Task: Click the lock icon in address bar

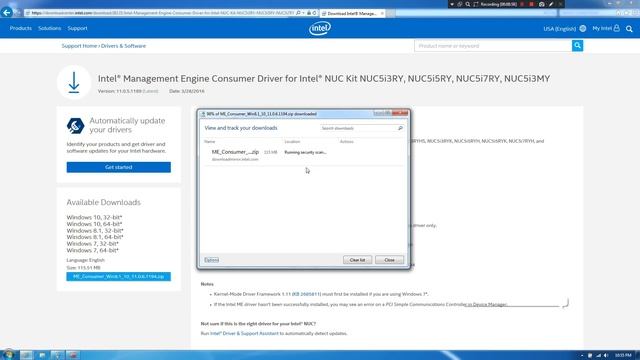Action: 309,13
